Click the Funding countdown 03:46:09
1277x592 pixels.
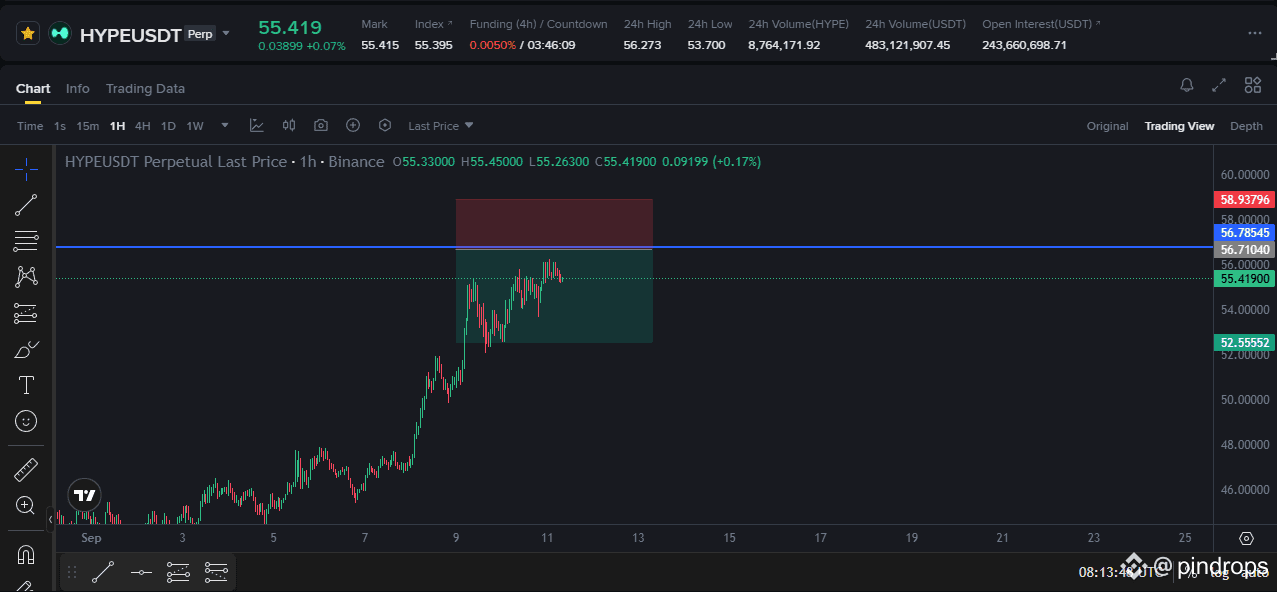(550, 45)
